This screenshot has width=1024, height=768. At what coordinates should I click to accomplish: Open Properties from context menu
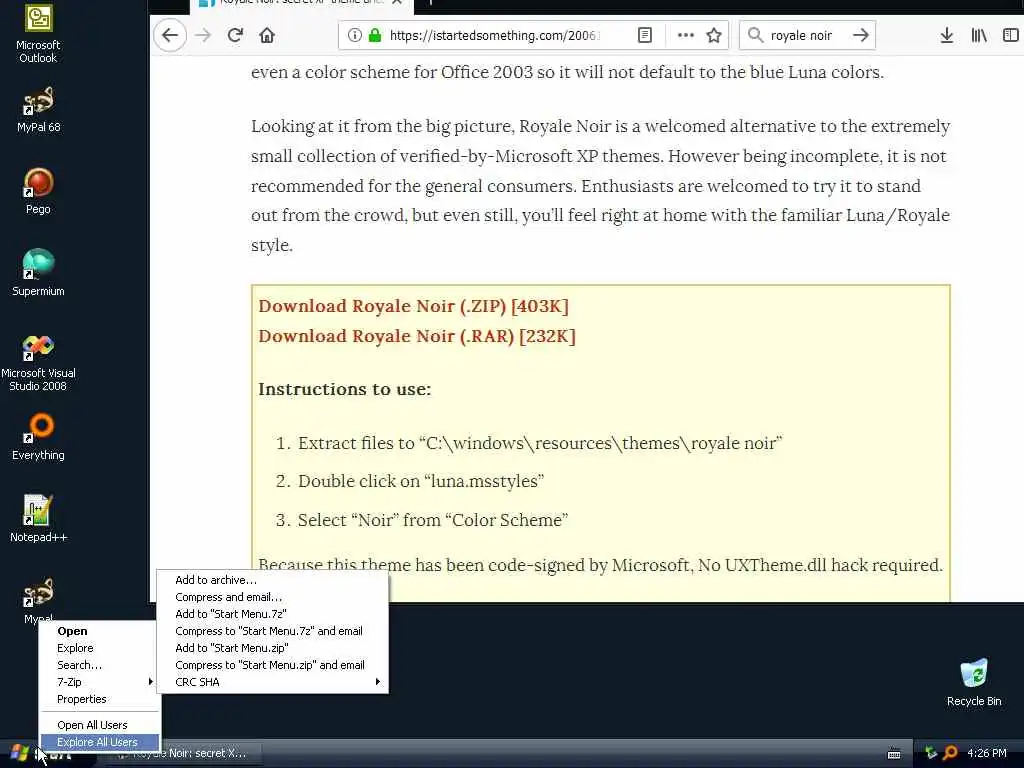point(99,699)
